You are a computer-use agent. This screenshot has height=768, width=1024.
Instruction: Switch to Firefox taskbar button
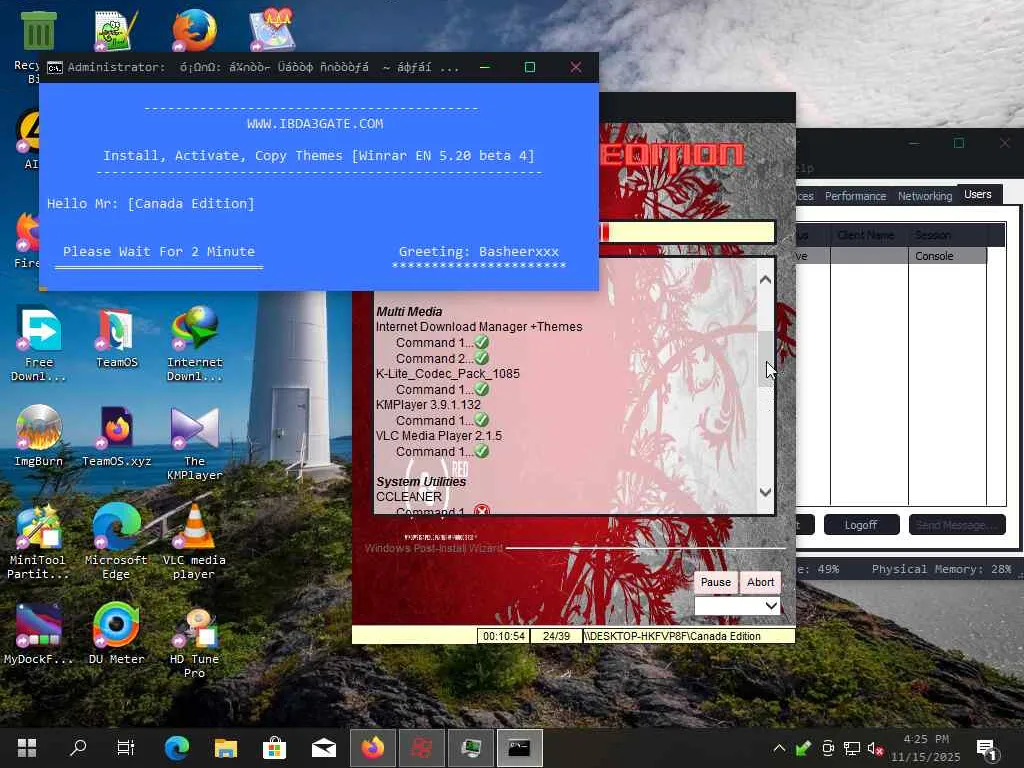click(373, 748)
